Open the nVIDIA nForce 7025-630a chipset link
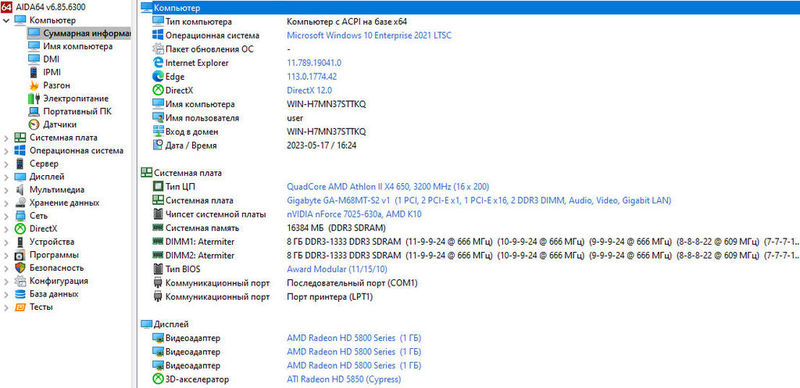The width and height of the screenshot is (800, 388). pos(354,214)
